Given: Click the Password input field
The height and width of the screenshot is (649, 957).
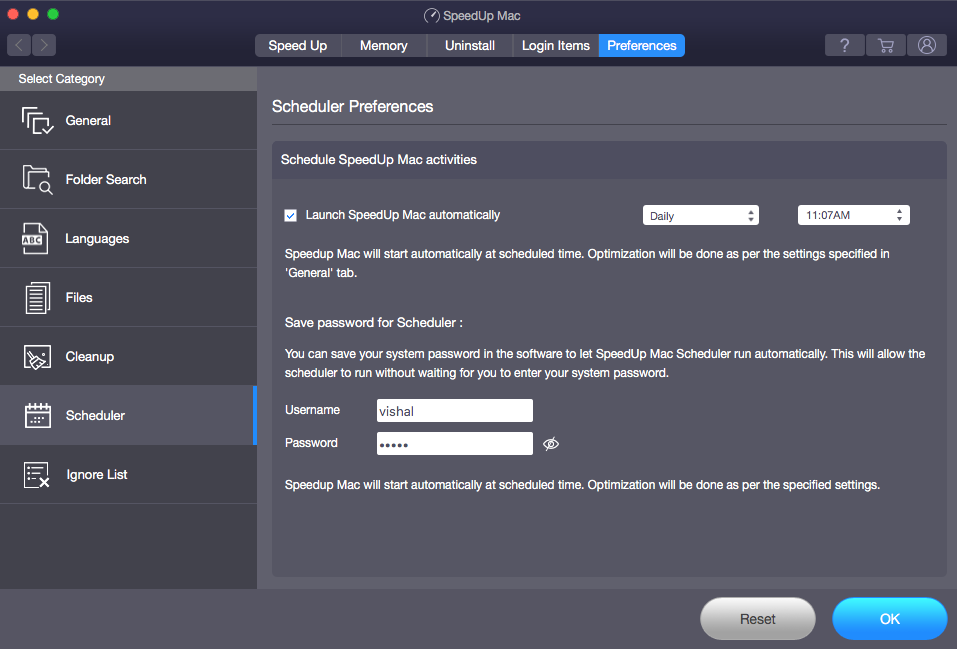Looking at the screenshot, I should click(455, 444).
